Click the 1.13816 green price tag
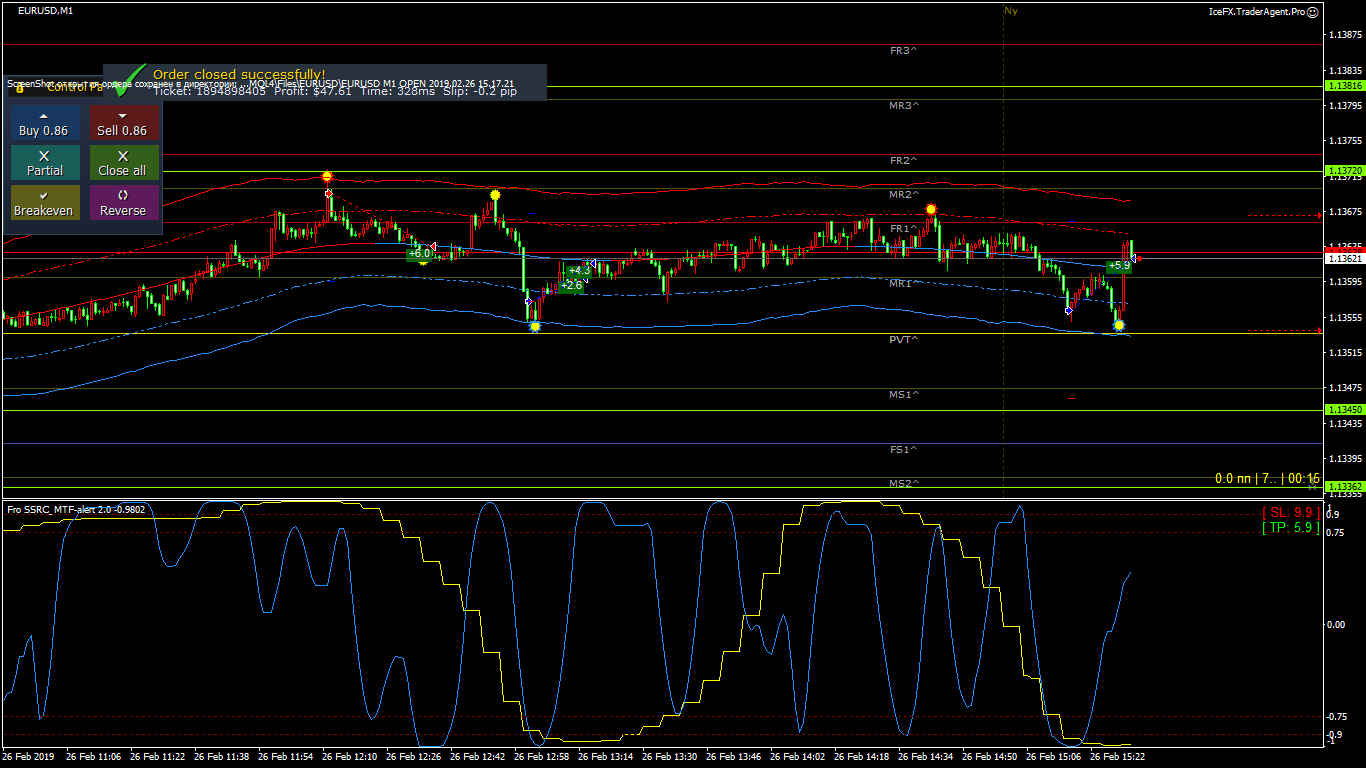This screenshot has width=1366, height=768. [1345, 86]
